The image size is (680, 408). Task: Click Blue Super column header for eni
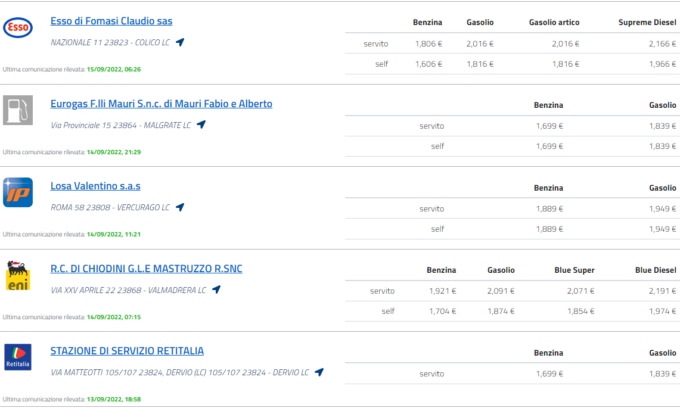(574, 270)
